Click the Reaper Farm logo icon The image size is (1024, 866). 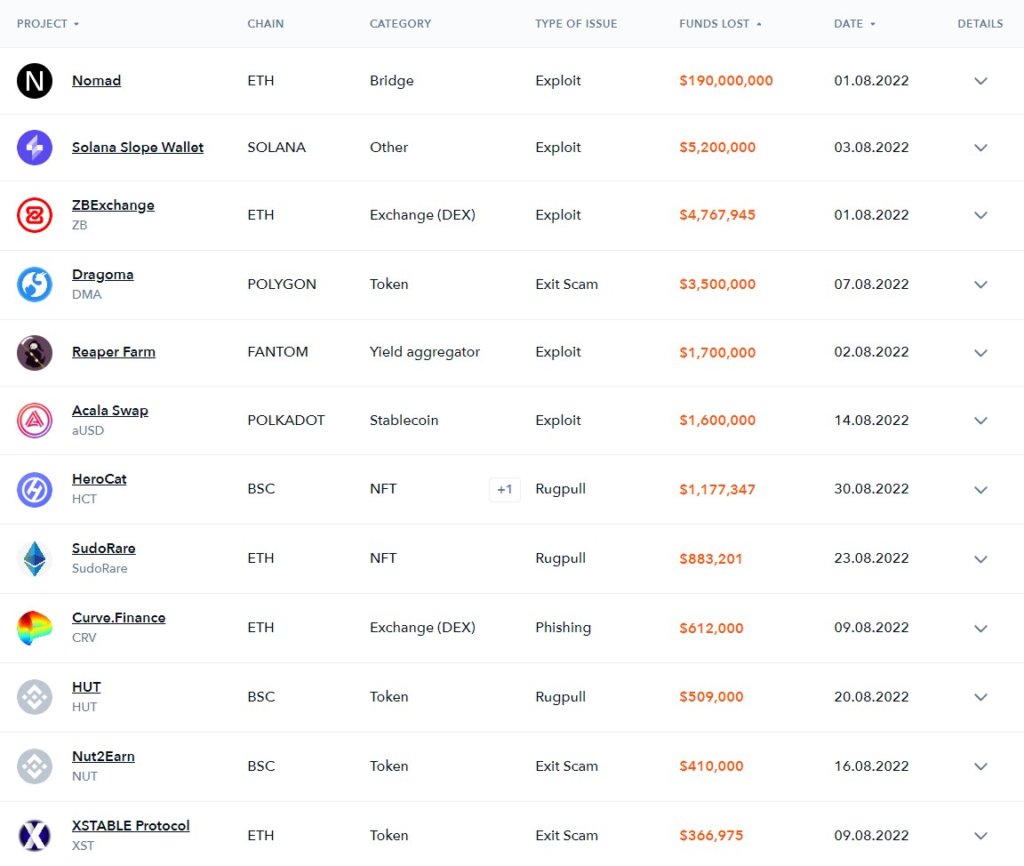pos(34,352)
